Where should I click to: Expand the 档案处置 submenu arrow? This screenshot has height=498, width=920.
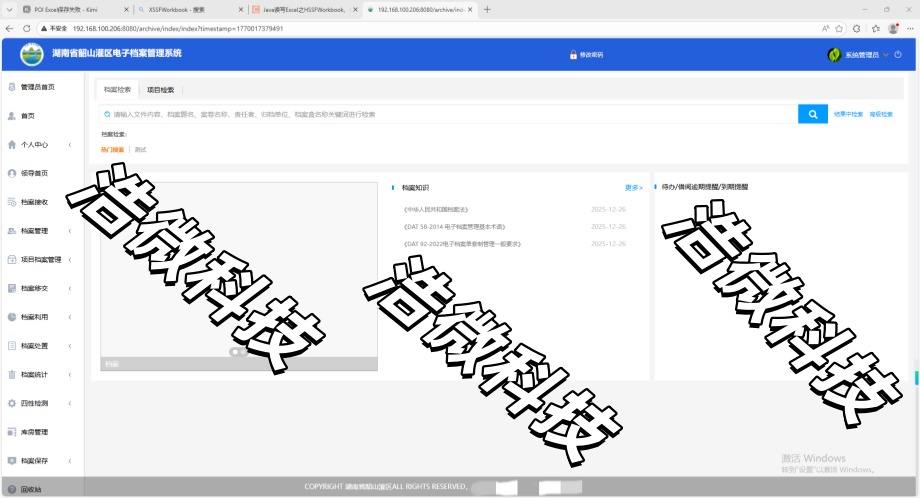(x=70, y=345)
